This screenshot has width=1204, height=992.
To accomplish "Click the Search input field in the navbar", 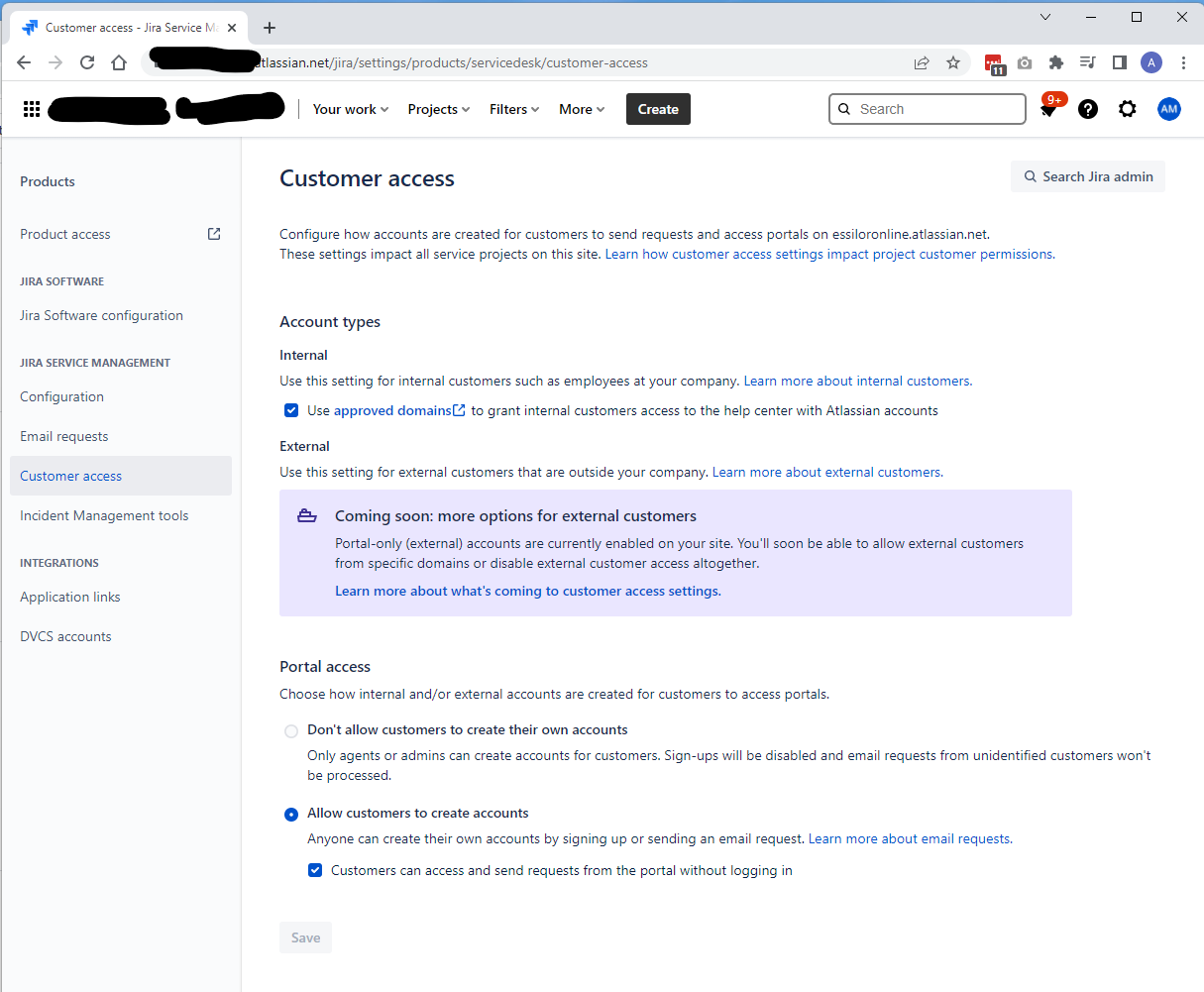I will (927, 109).
